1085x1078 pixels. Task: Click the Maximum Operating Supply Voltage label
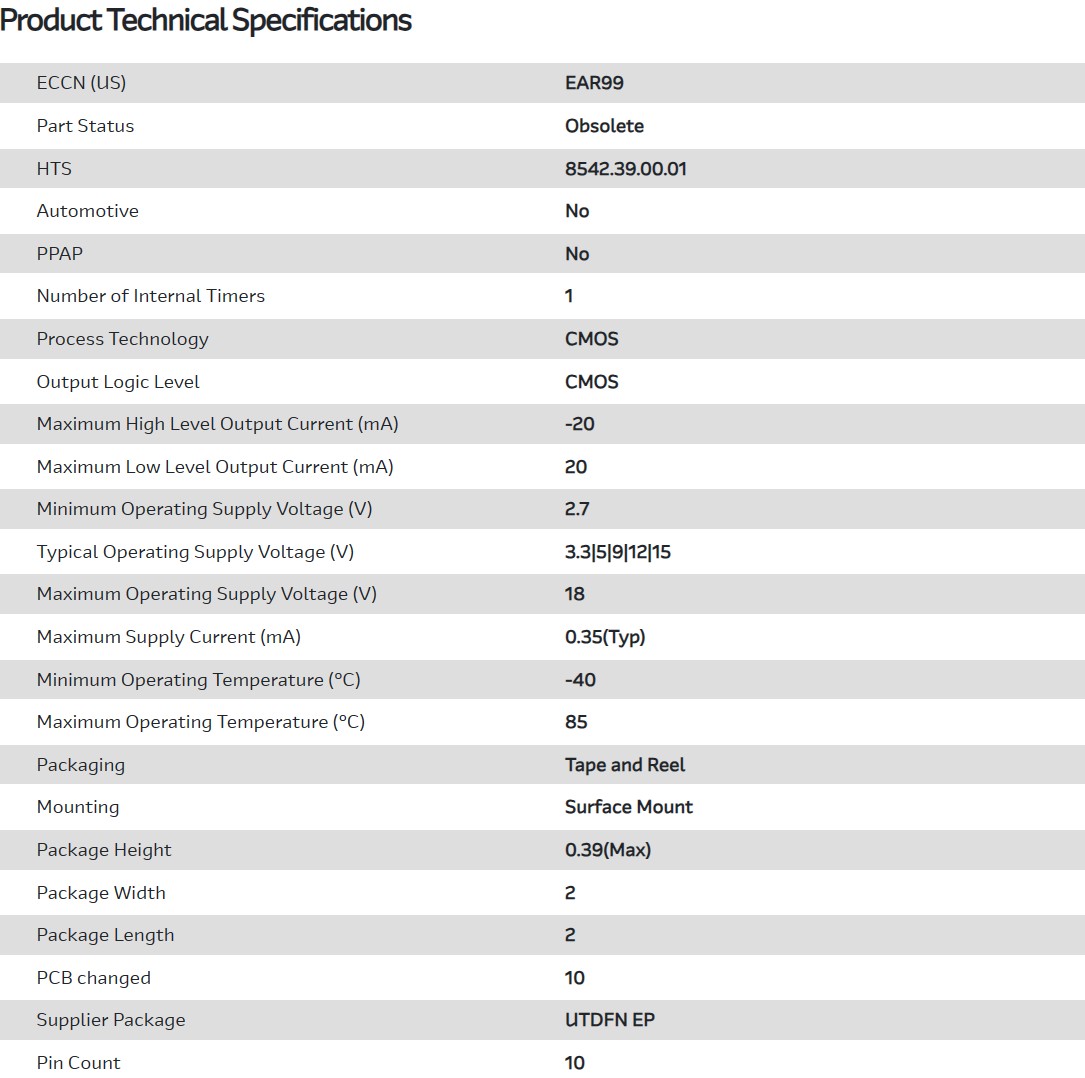pos(206,594)
